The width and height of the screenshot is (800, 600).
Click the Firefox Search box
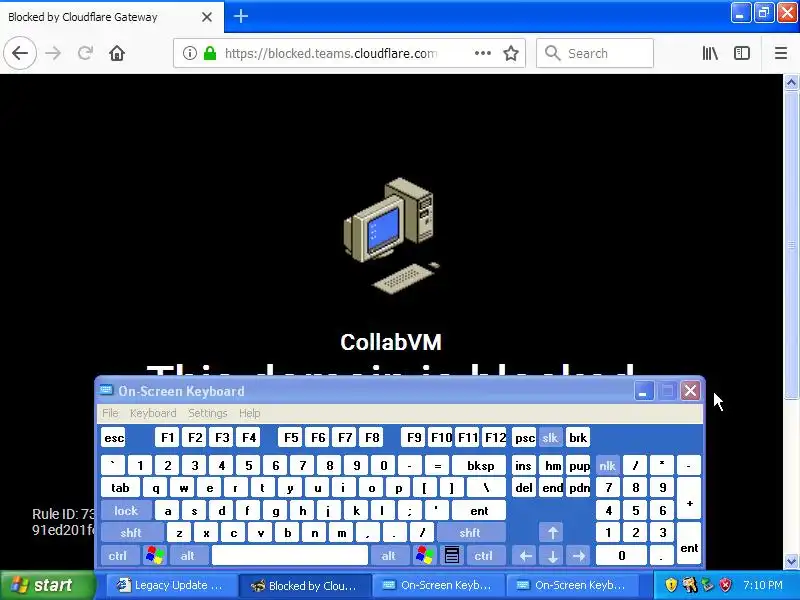(x=595, y=53)
